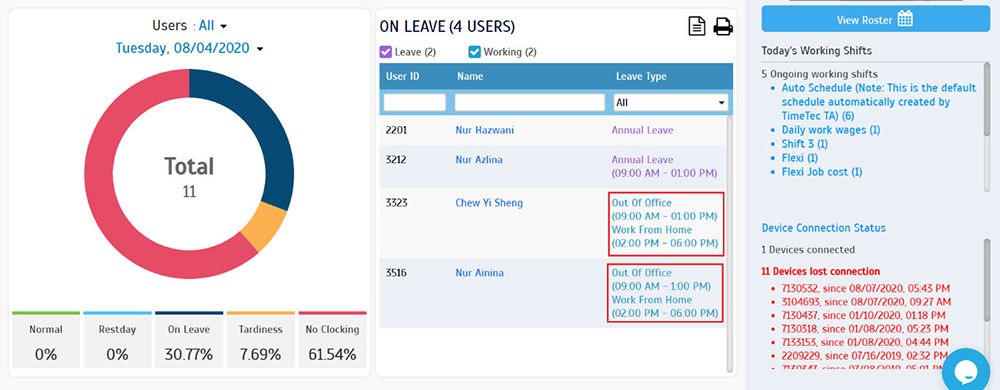The width and height of the screenshot is (1000, 390).
Task: Focus the Name filter field
Action: (529, 102)
